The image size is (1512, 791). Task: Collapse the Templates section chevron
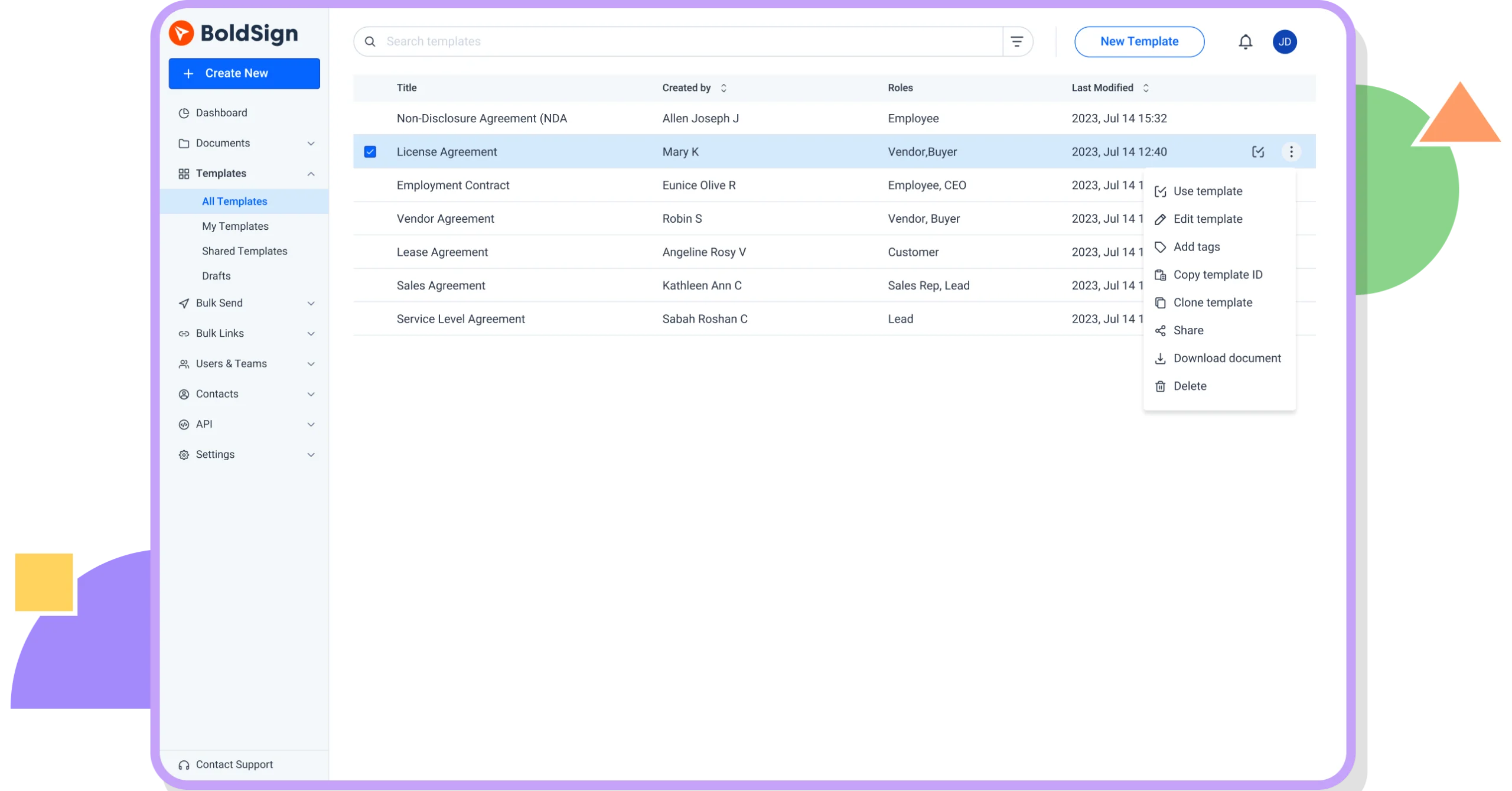(x=311, y=173)
